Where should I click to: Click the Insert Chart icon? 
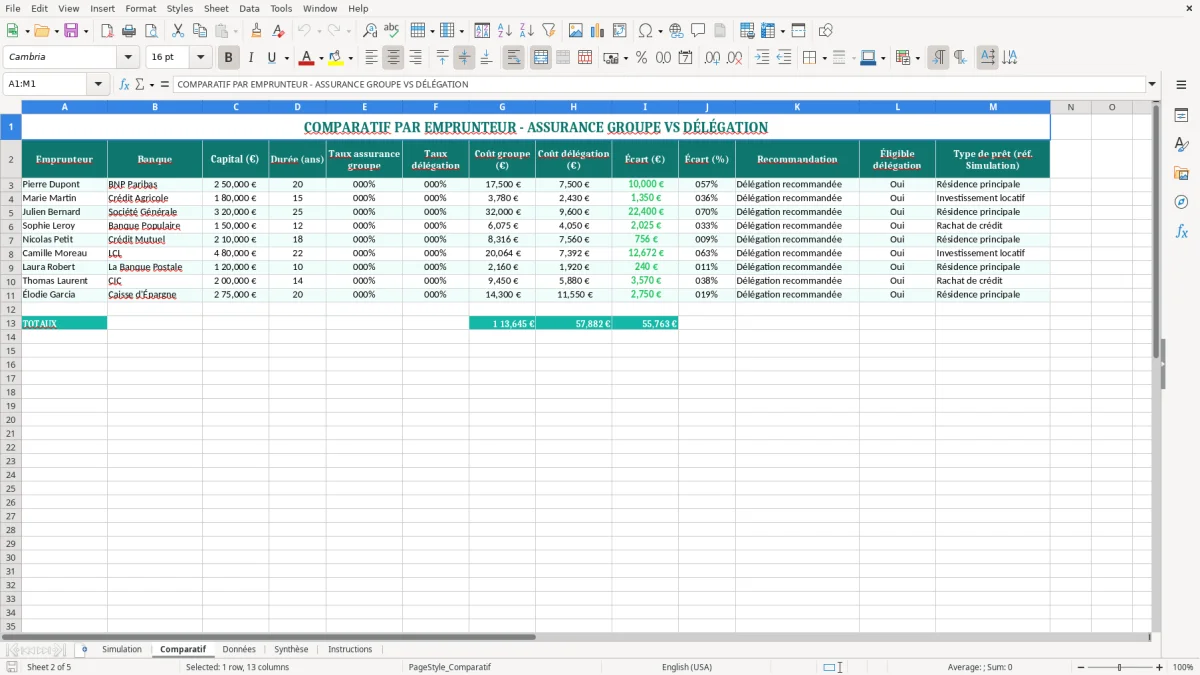598,31
